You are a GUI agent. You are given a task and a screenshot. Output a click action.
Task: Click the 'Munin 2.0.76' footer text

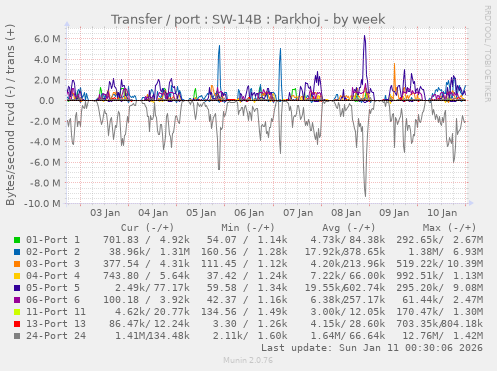248,360
